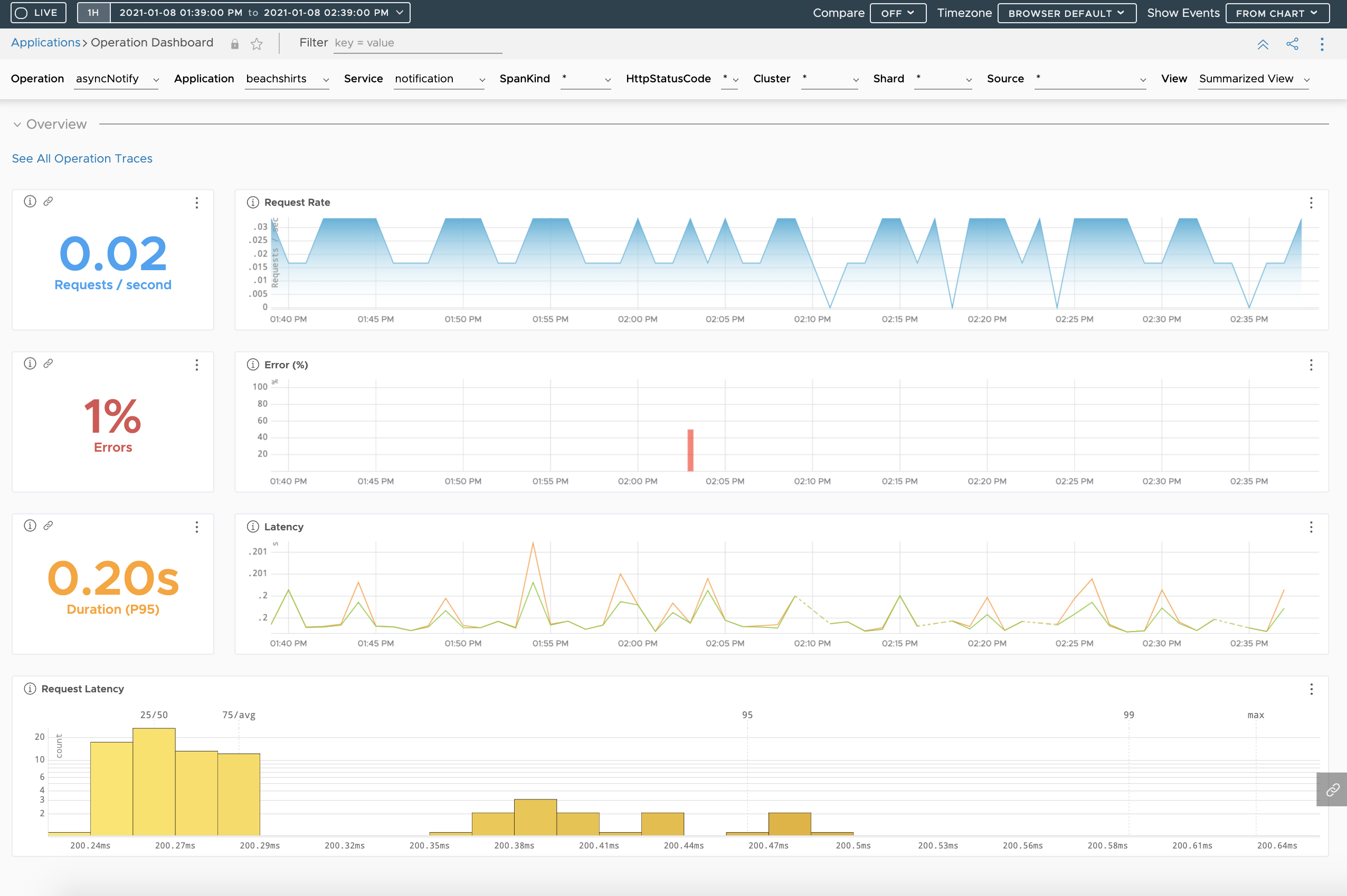Click the error spike marker at 02:03 PM
The width and height of the screenshot is (1347, 896).
[690, 448]
